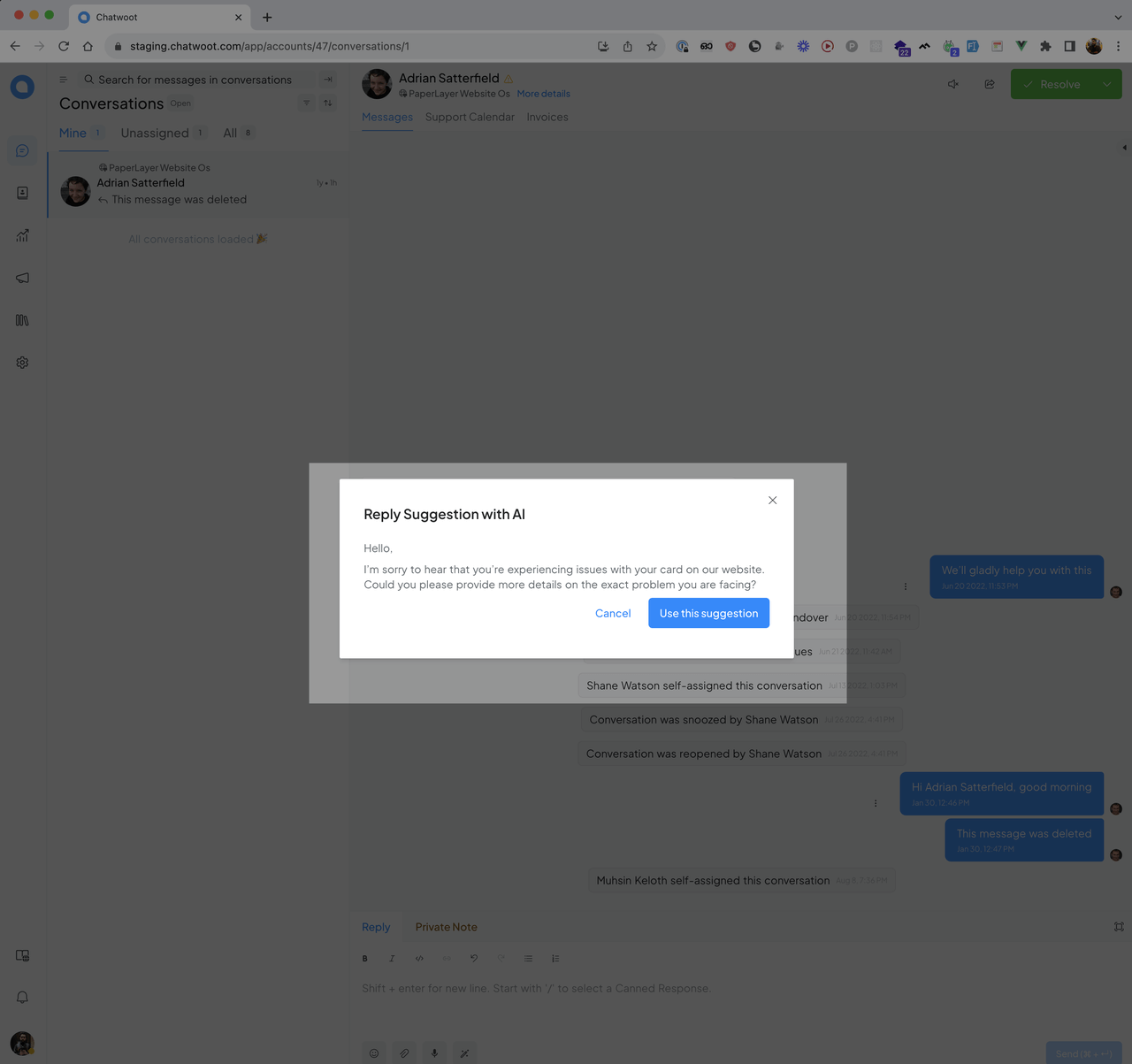Switch to Private Note tab
Viewport: 1132px width, 1064px height.
[x=446, y=927]
